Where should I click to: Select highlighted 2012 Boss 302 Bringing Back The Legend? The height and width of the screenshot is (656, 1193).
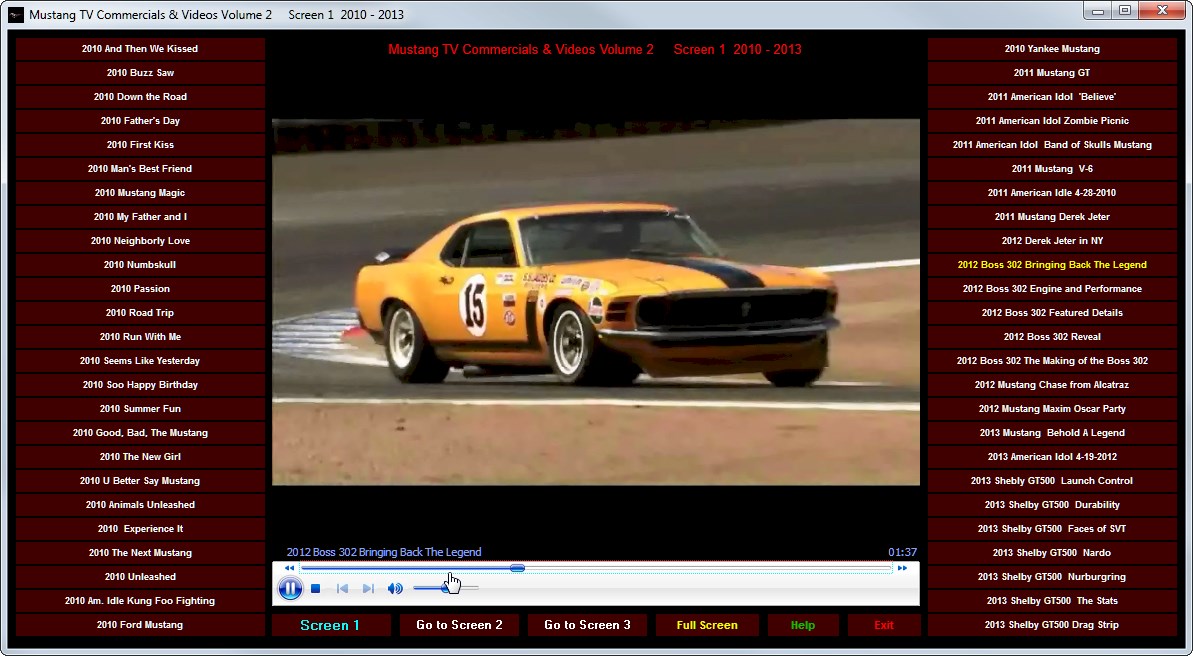point(1052,265)
